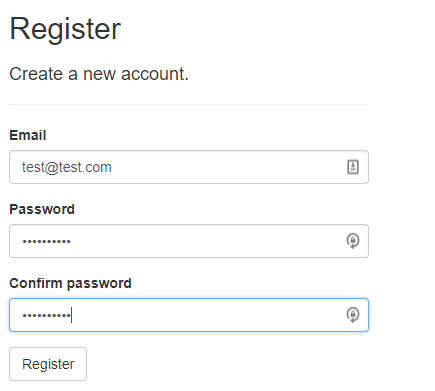The image size is (435, 391).
Task: Select the Confirm password label
Action: point(70,283)
